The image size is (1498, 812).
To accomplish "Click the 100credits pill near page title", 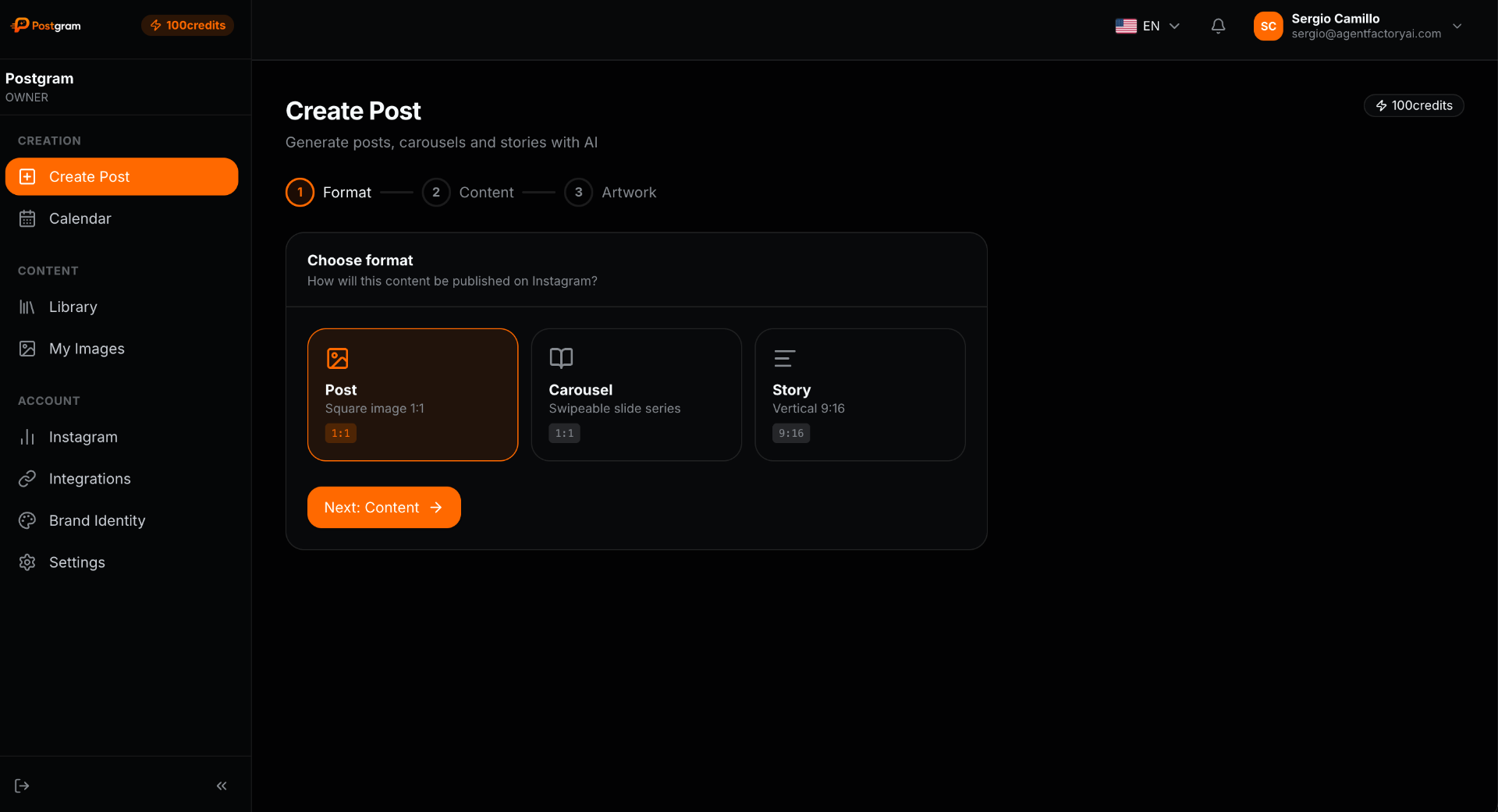I will point(1414,105).
